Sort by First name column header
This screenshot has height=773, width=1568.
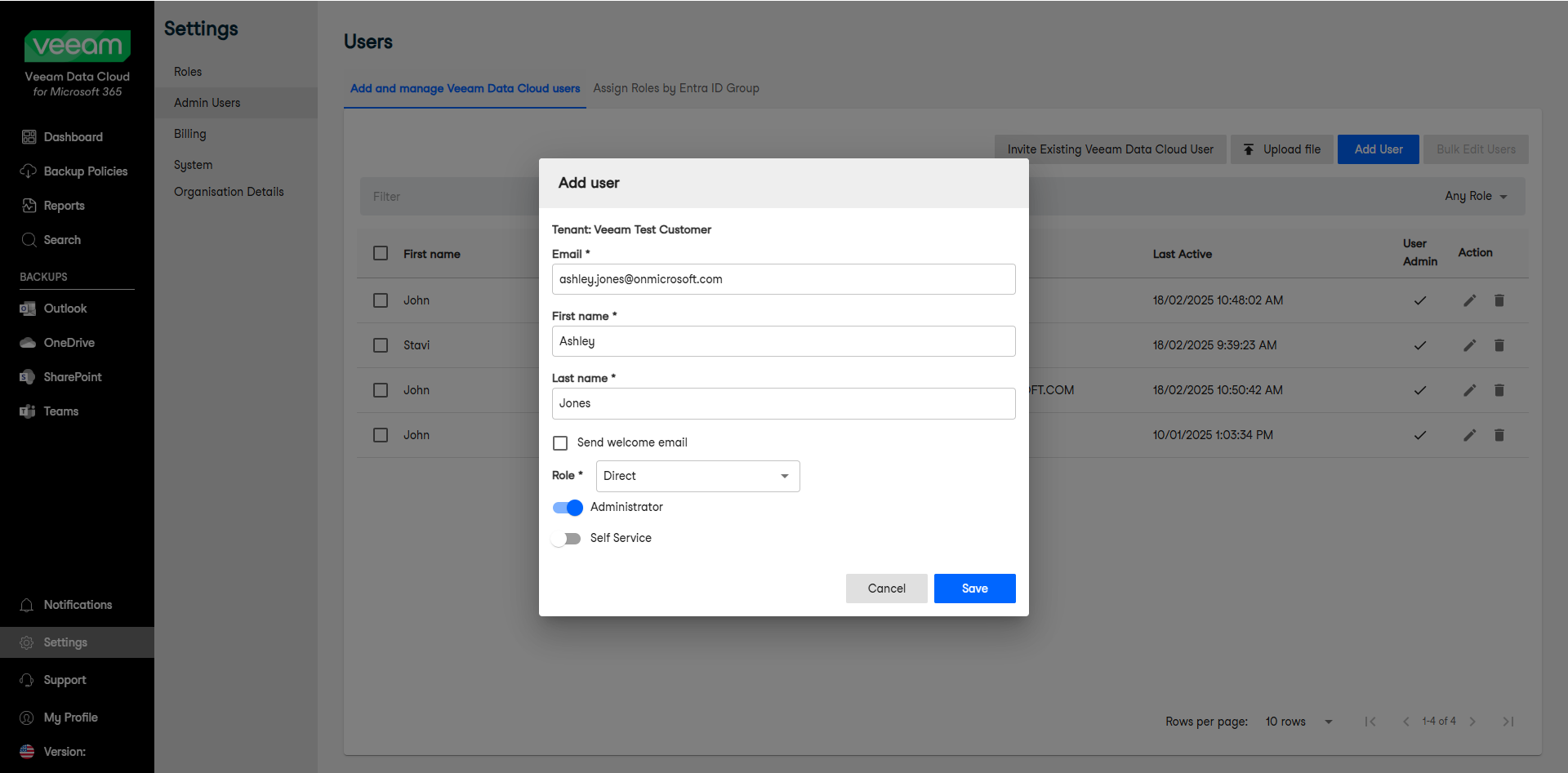click(x=432, y=254)
